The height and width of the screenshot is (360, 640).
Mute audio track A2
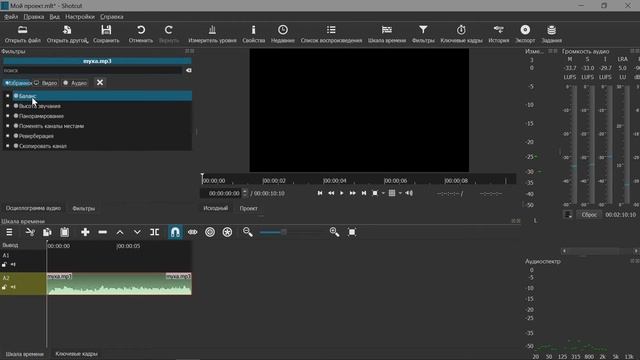(x=13, y=287)
